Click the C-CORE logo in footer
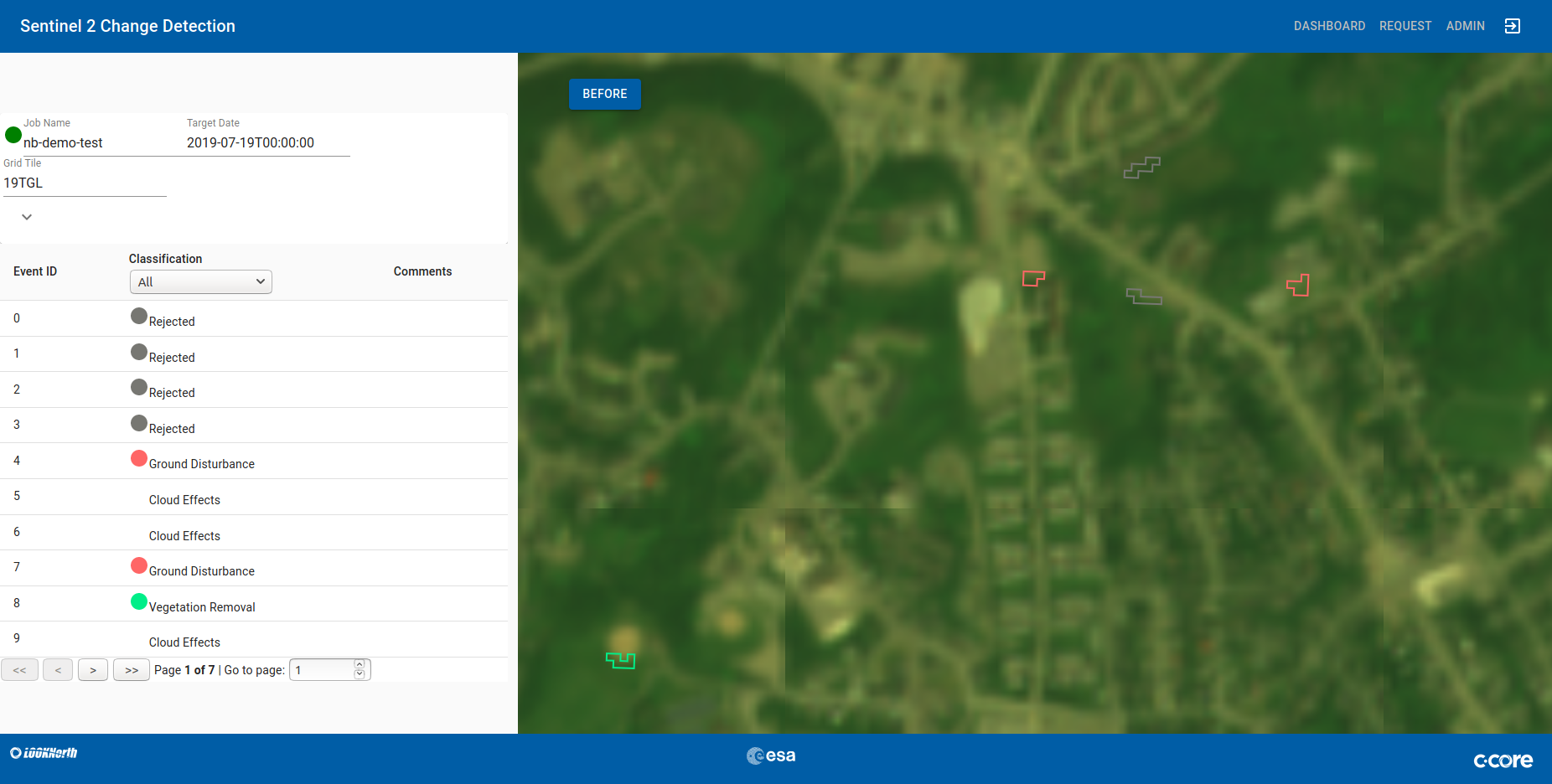Image resolution: width=1552 pixels, height=784 pixels. click(1503, 760)
